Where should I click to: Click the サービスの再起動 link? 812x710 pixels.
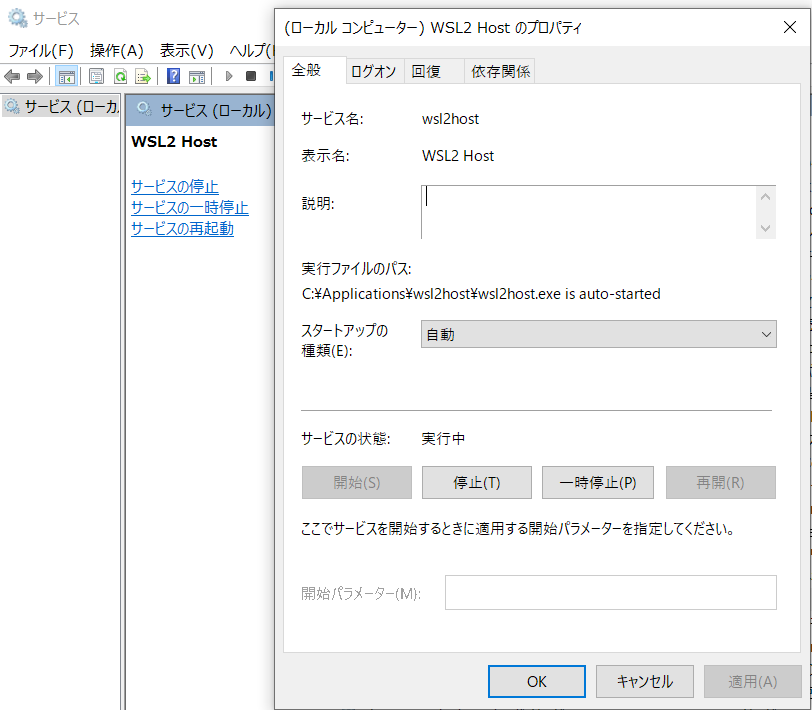tap(182, 228)
